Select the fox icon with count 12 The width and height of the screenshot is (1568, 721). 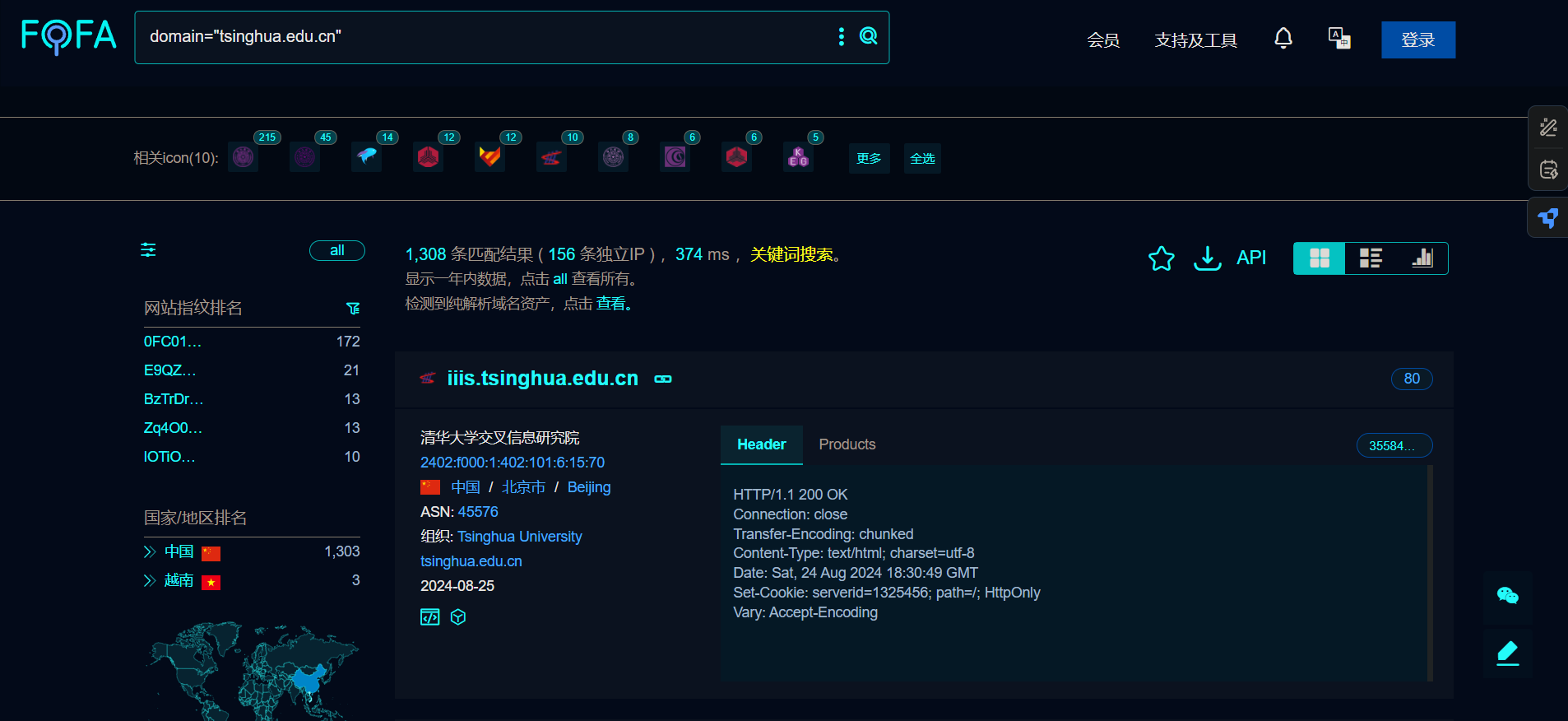[490, 156]
